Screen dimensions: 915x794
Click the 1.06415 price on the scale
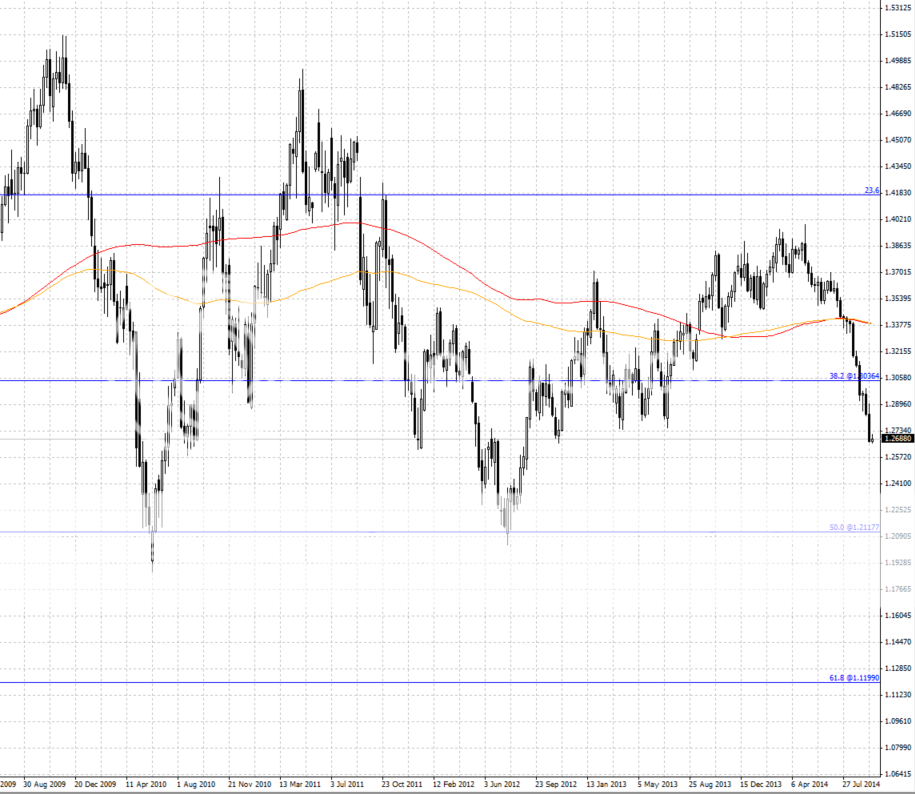pyautogui.click(x=897, y=773)
